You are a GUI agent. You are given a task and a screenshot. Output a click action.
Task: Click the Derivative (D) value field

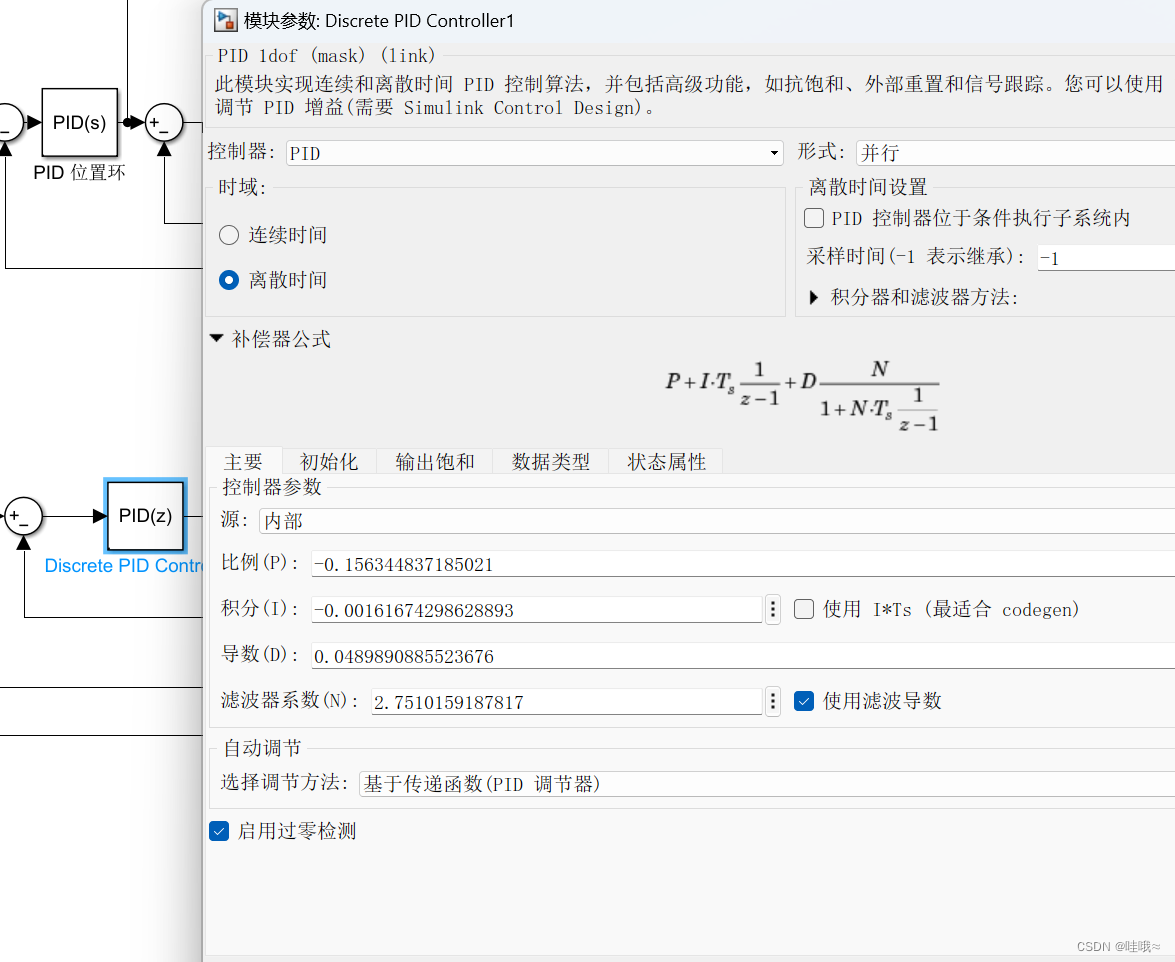743,656
